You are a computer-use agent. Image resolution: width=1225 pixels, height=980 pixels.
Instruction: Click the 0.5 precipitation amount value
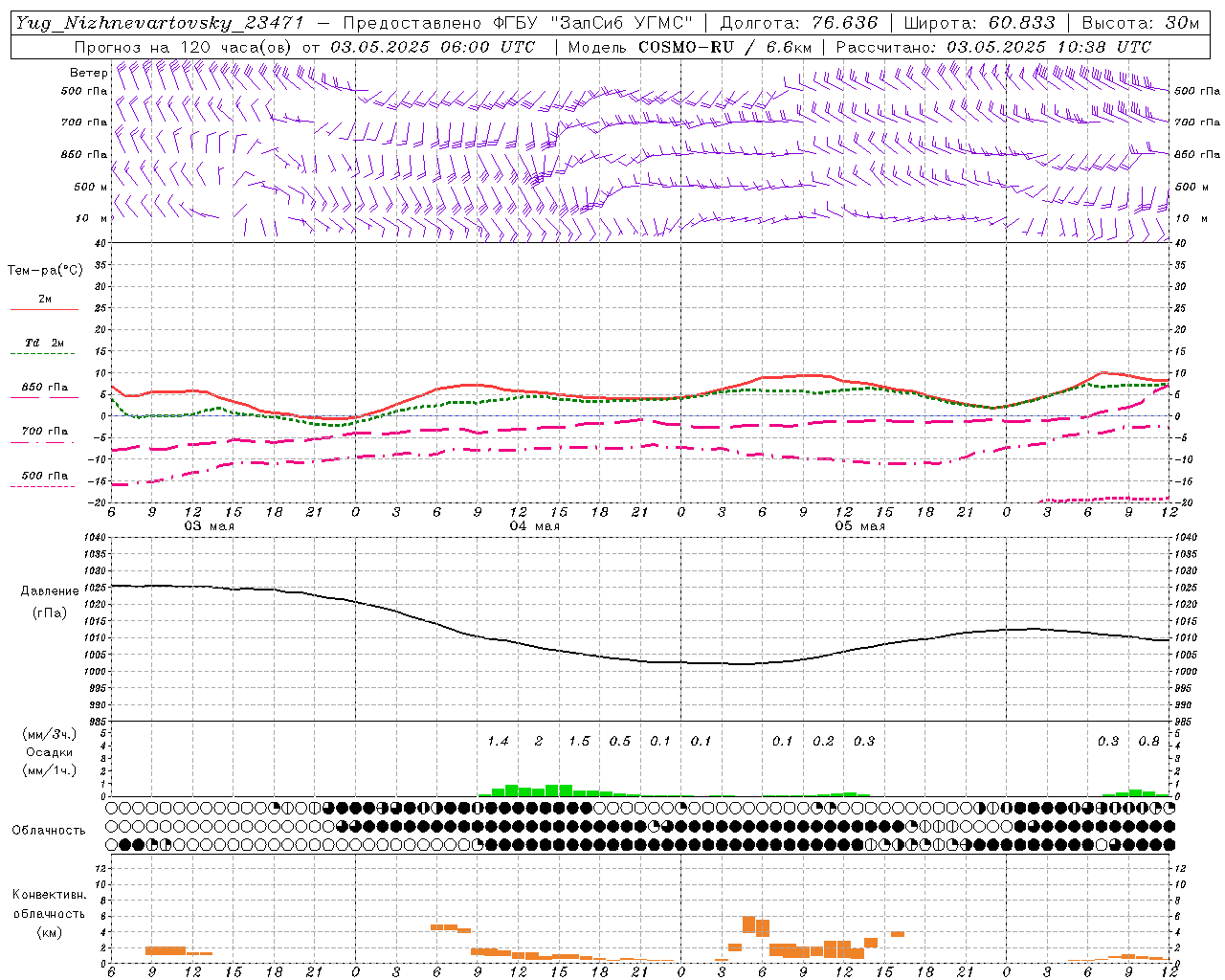click(x=620, y=742)
